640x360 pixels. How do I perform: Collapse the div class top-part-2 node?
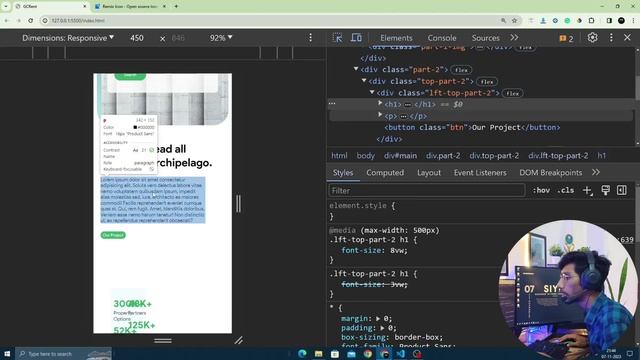[x=364, y=80]
